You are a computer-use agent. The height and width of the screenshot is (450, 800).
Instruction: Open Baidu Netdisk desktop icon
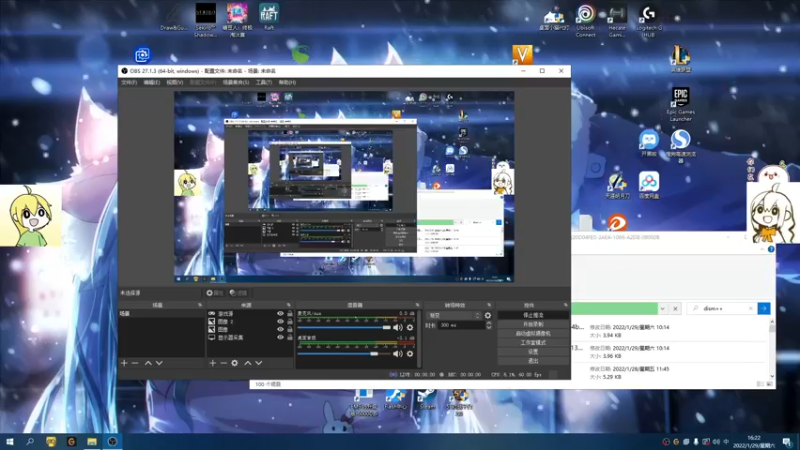click(x=649, y=185)
